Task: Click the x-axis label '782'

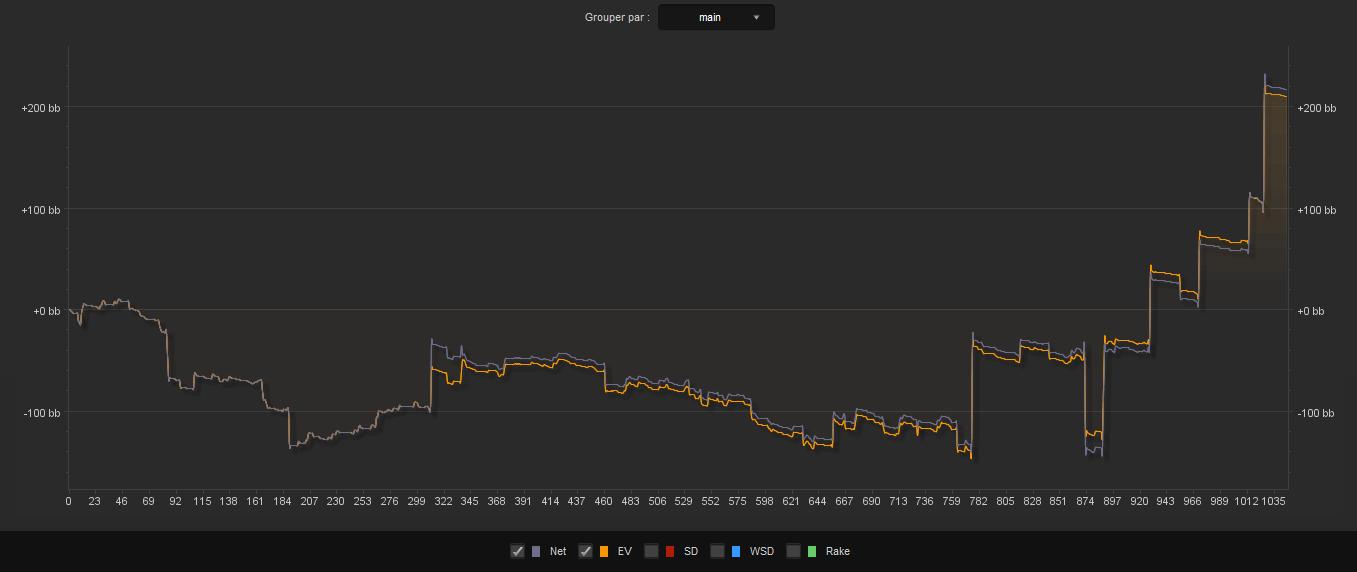Action: (x=978, y=501)
